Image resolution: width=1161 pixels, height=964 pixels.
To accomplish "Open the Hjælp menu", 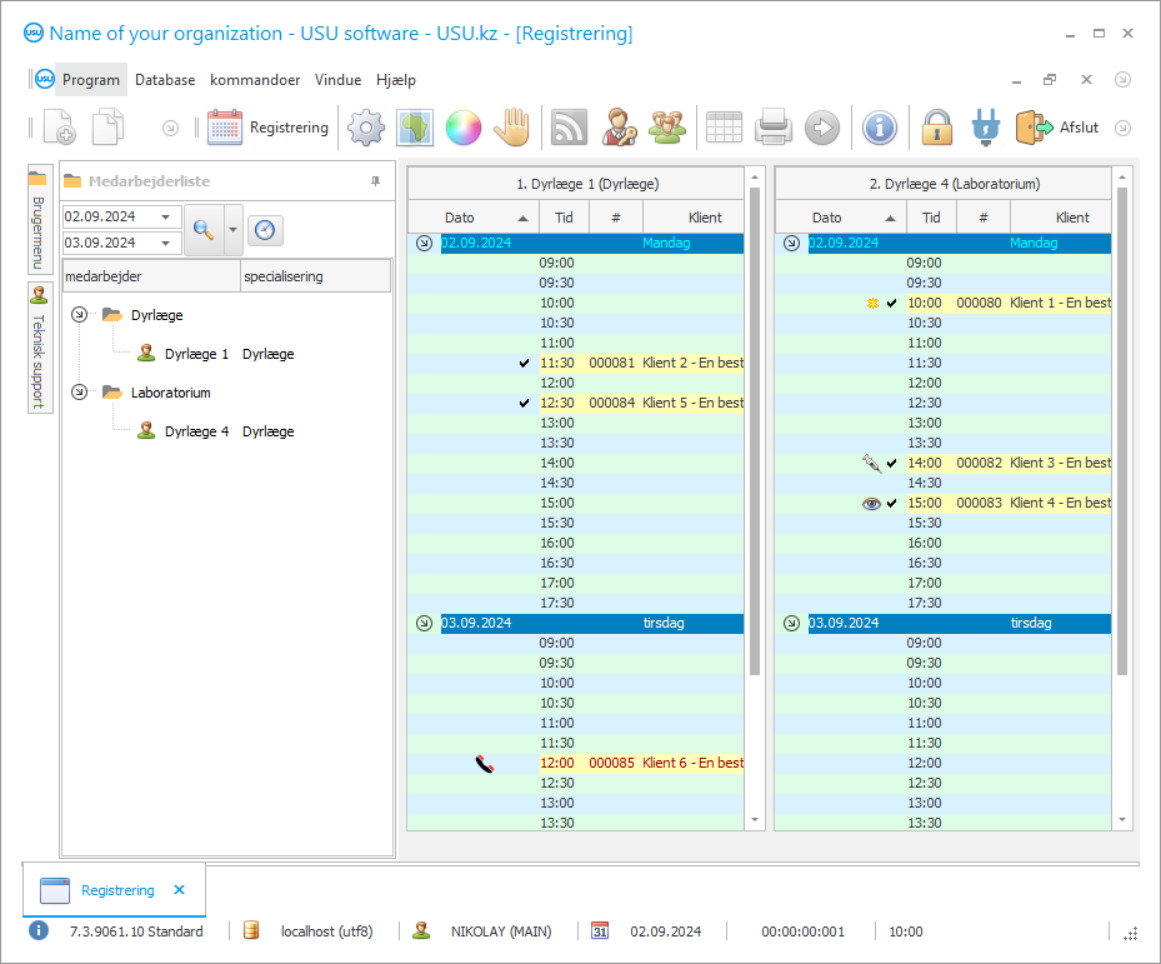I will pos(395,80).
